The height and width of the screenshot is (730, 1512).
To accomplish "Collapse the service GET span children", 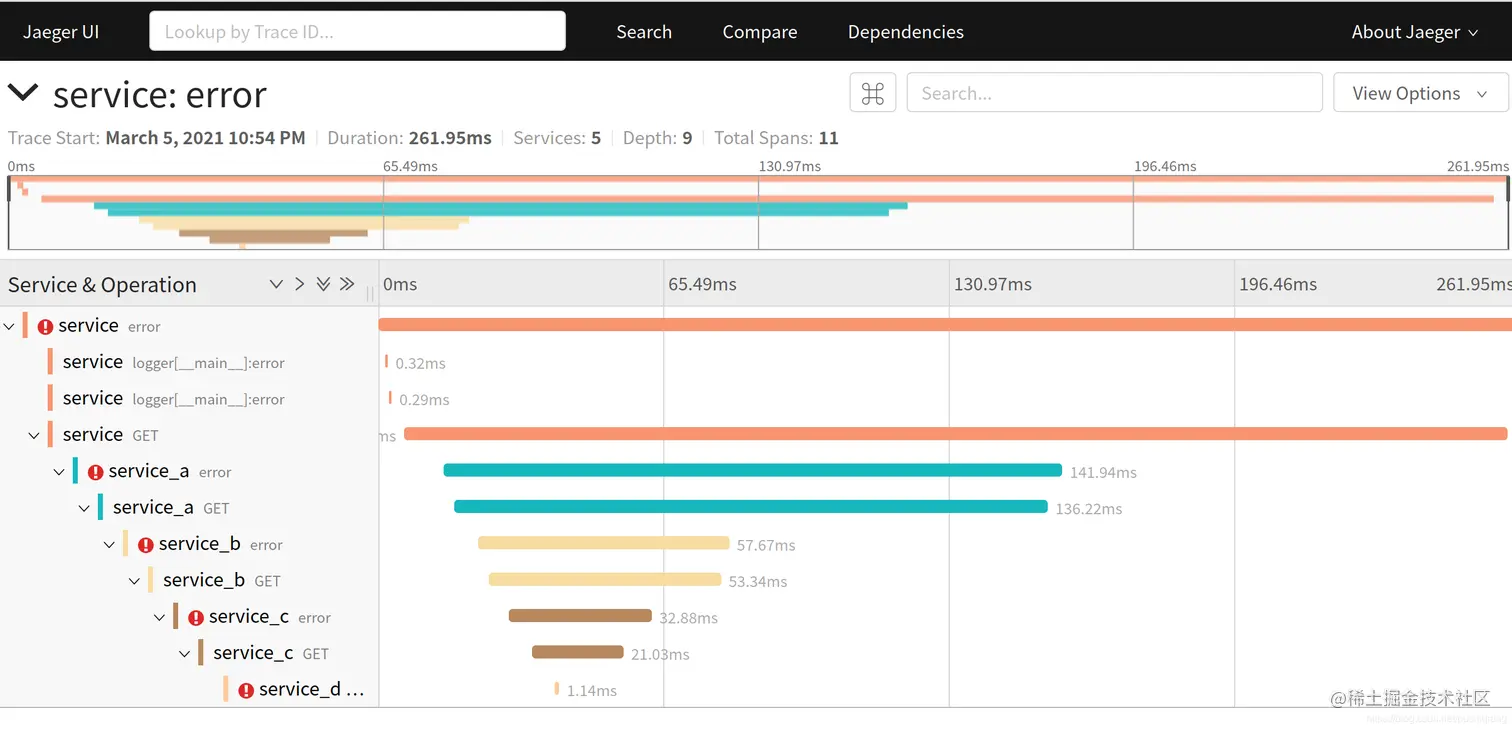I will tap(35, 435).
